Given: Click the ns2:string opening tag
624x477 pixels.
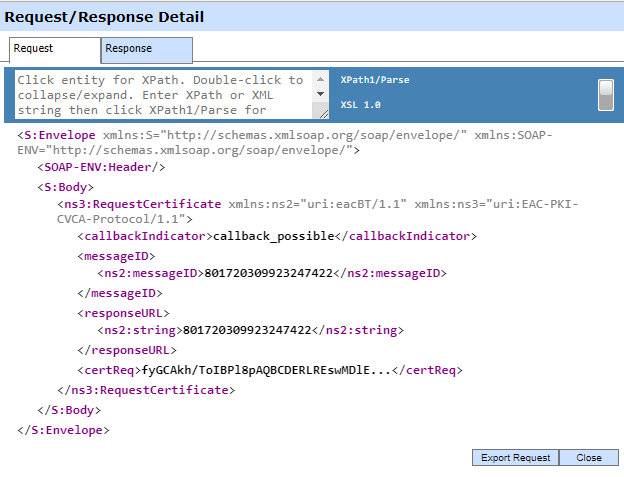Looking at the screenshot, I should coord(139,329).
